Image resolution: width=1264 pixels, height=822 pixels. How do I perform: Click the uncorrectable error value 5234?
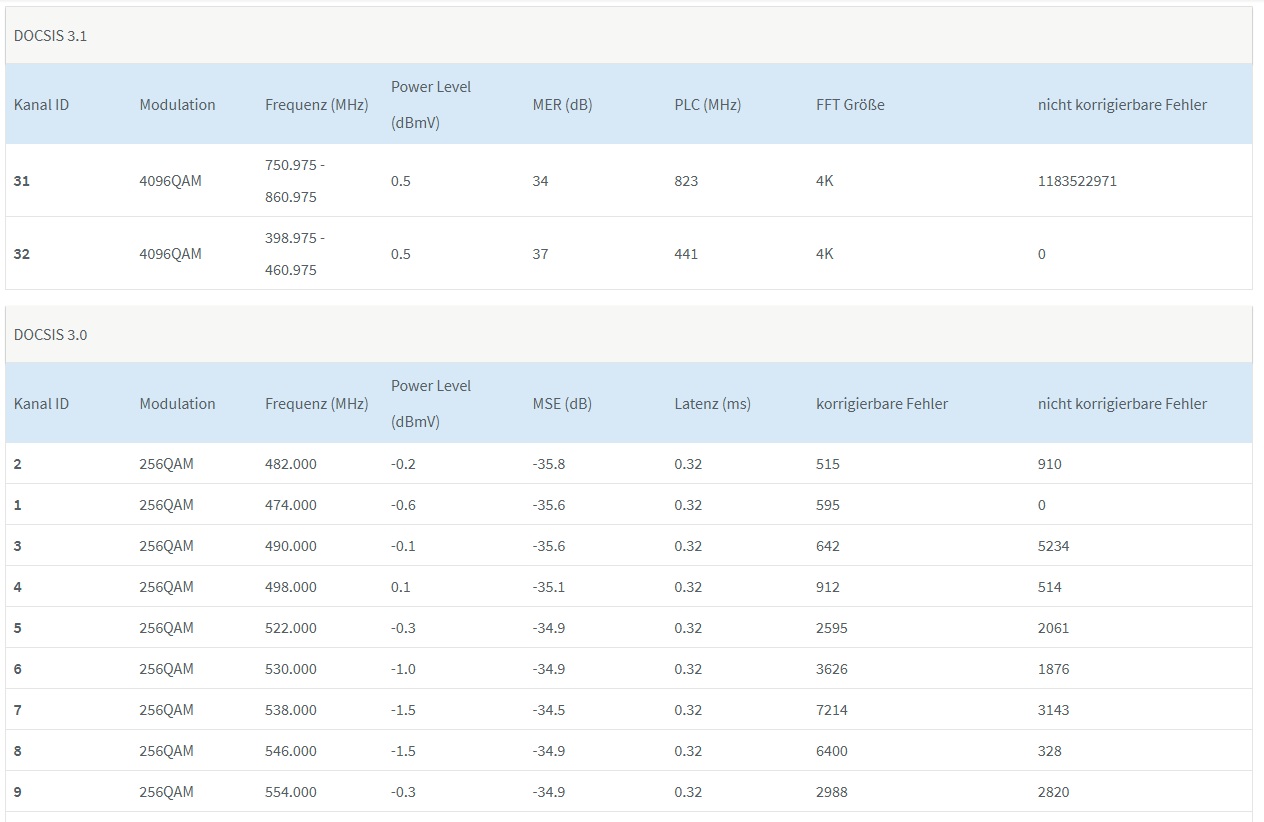[1053, 546]
